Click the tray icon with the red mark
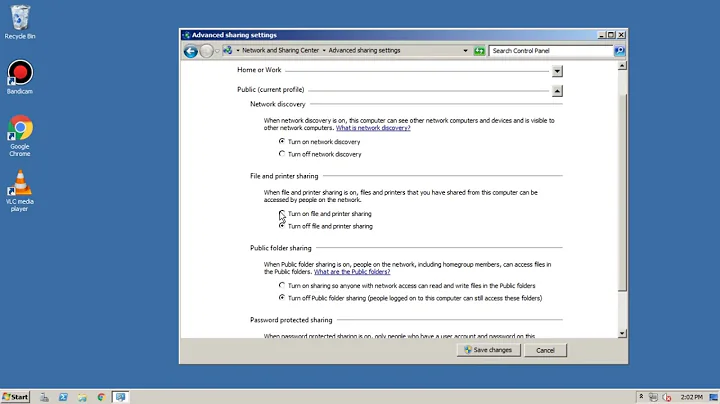 [667, 397]
